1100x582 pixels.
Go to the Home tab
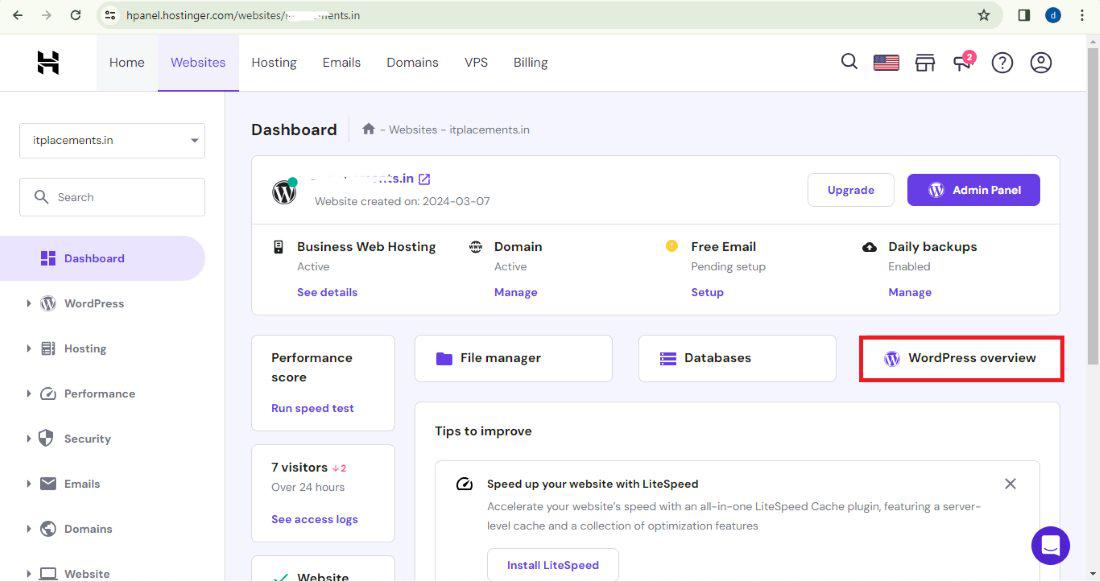(127, 62)
